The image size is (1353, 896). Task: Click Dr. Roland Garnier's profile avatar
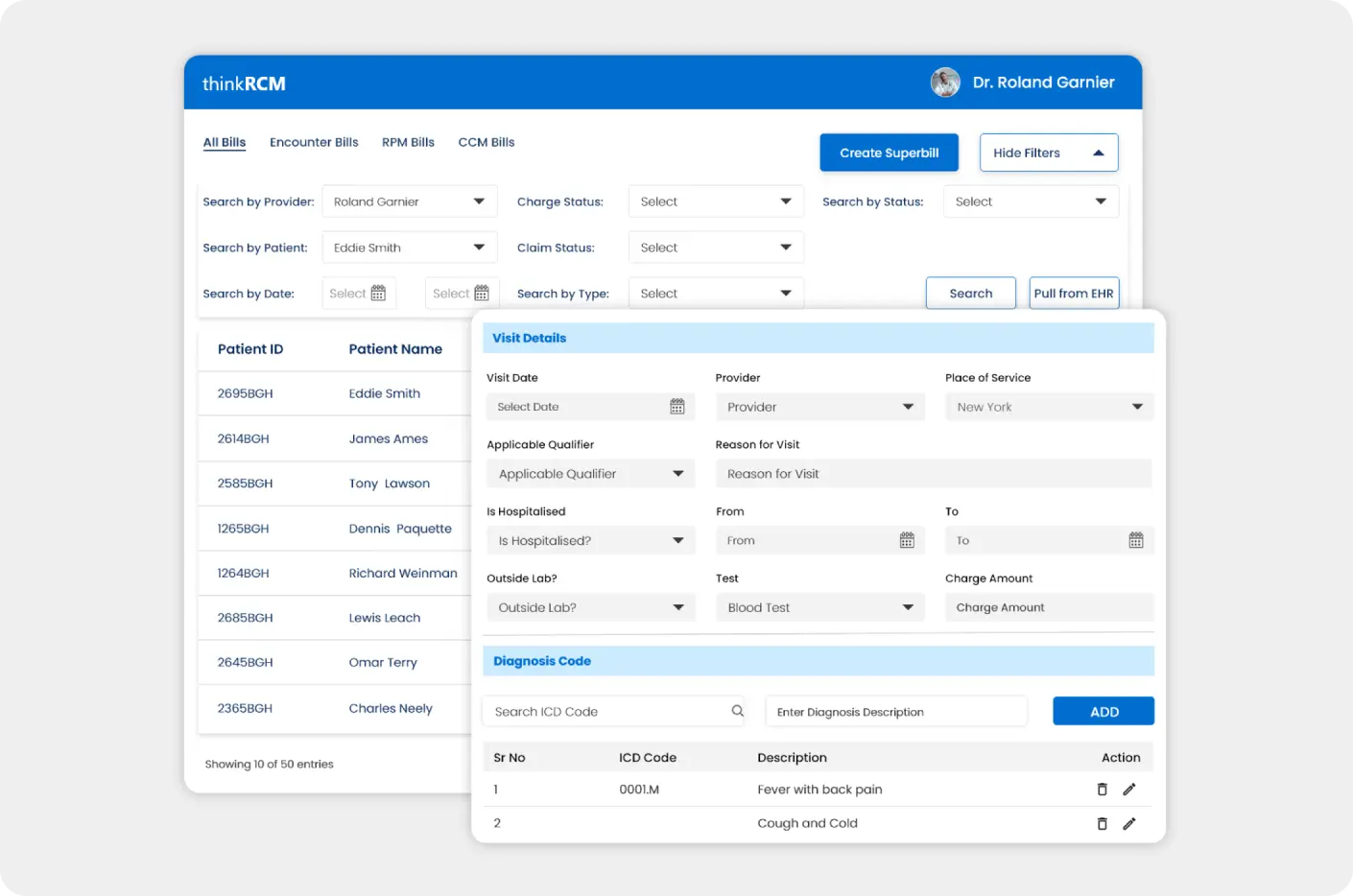pos(945,83)
